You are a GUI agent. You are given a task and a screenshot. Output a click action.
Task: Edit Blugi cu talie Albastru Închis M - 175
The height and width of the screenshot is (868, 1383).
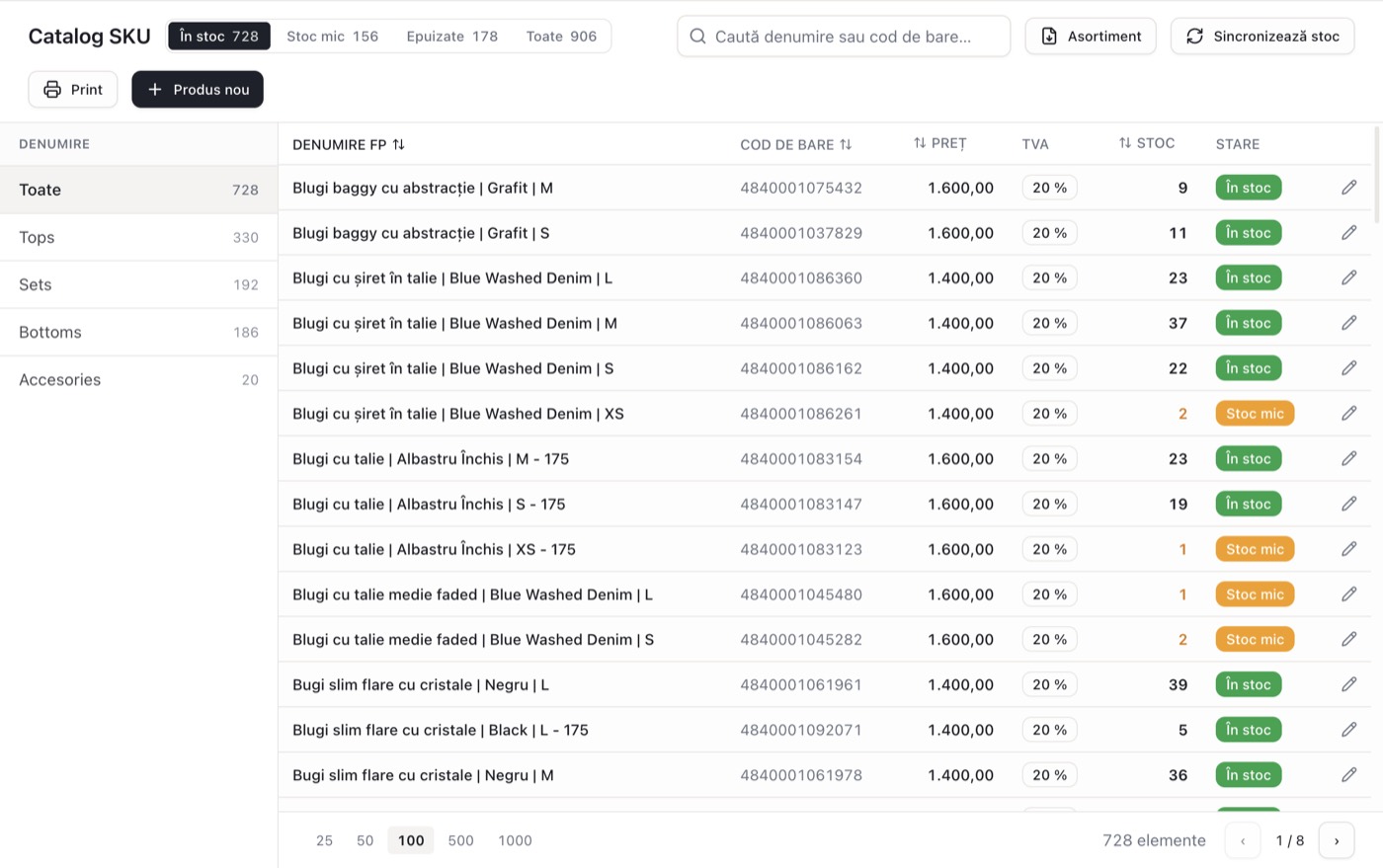point(1348,459)
